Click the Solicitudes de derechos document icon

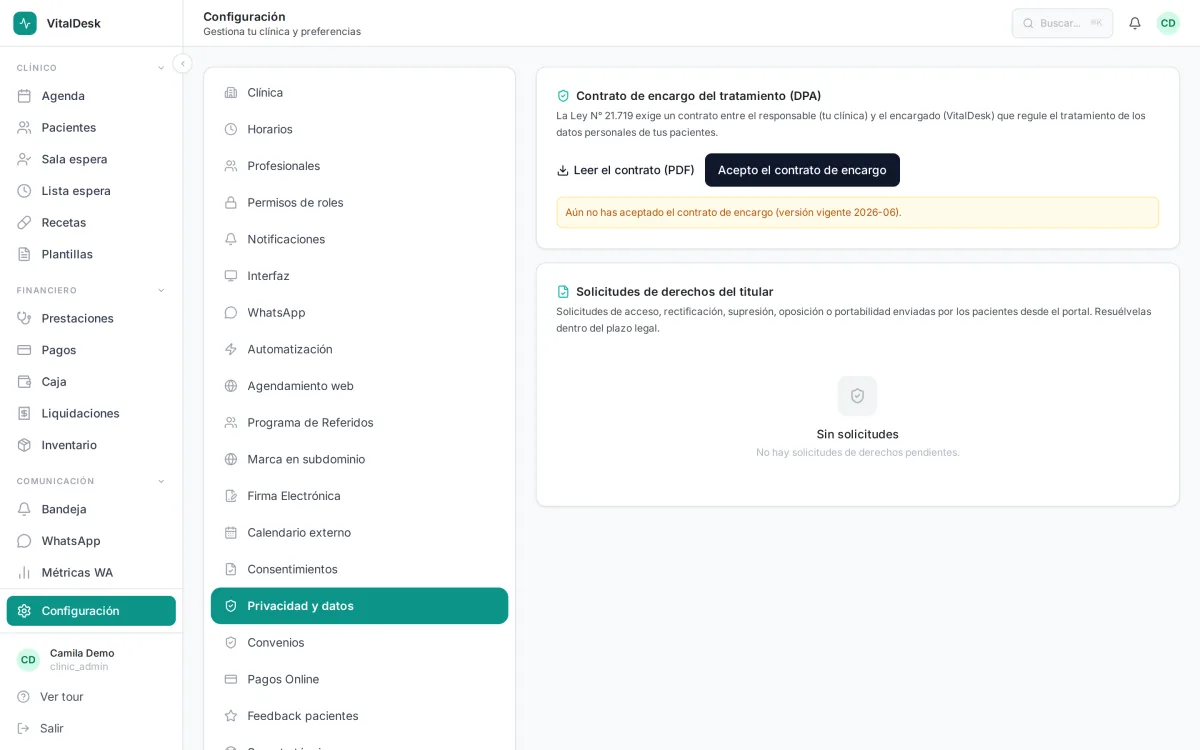click(x=563, y=292)
